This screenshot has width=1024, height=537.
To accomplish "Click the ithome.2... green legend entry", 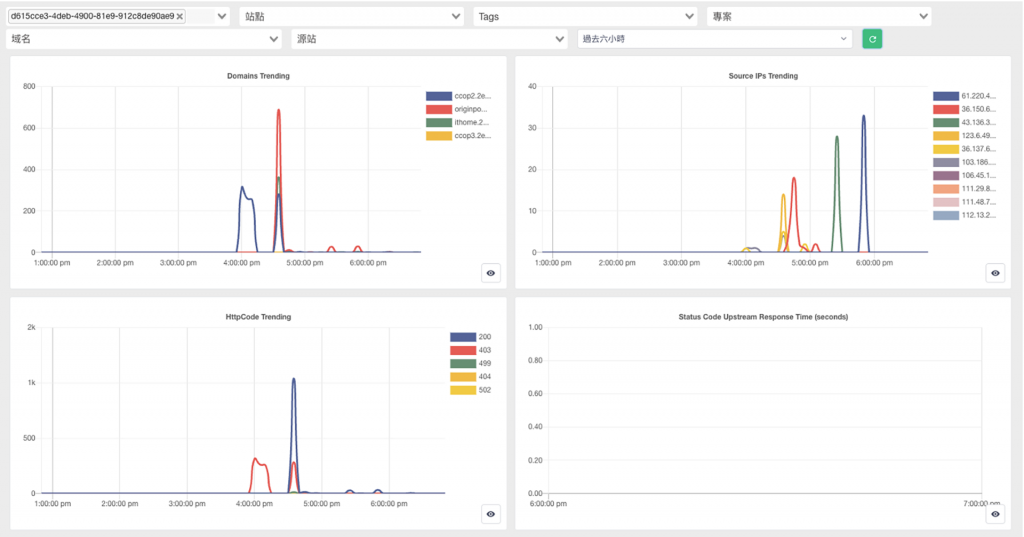I will 457,122.
